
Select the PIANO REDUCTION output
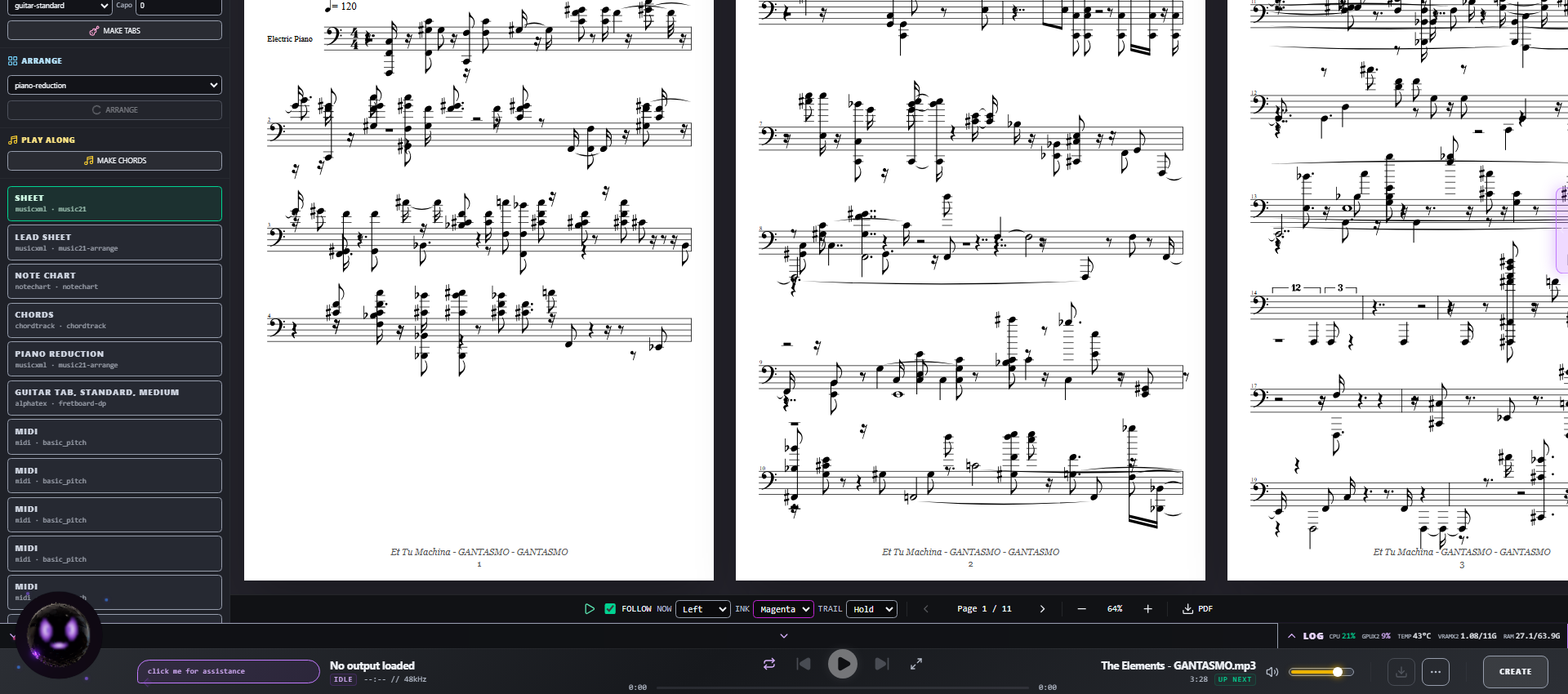point(114,359)
